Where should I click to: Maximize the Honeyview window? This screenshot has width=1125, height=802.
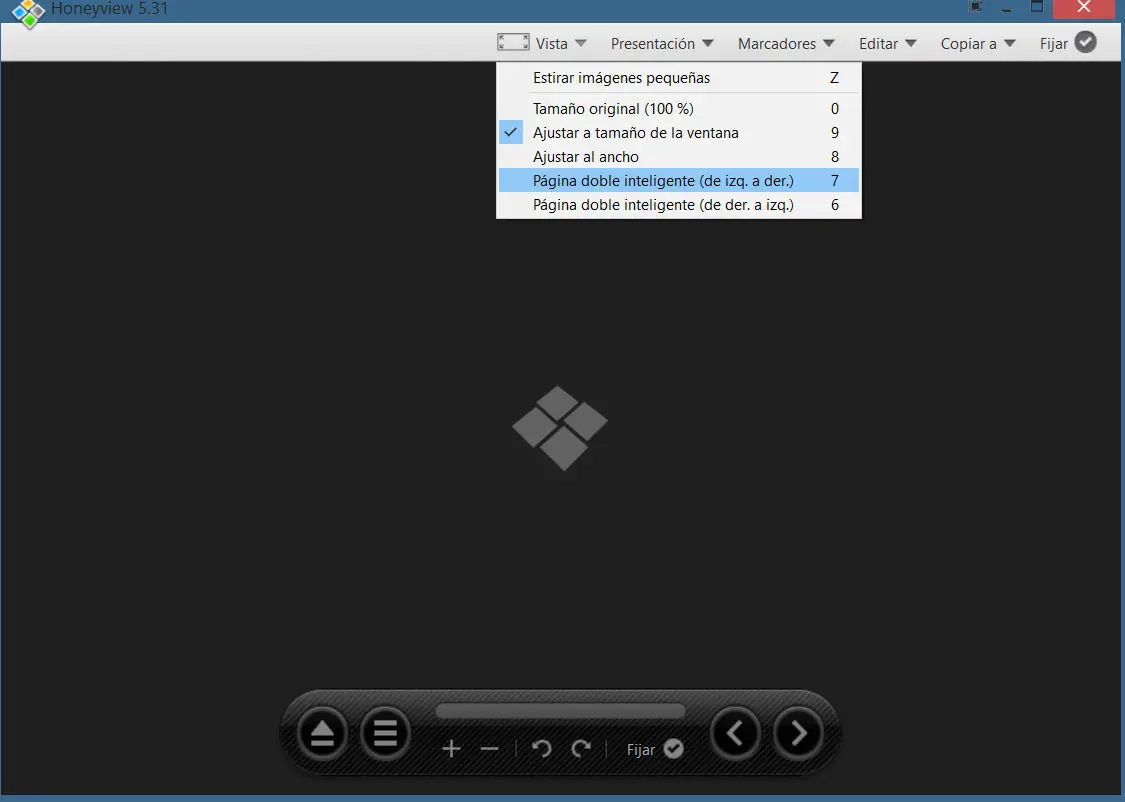[x=1037, y=6]
